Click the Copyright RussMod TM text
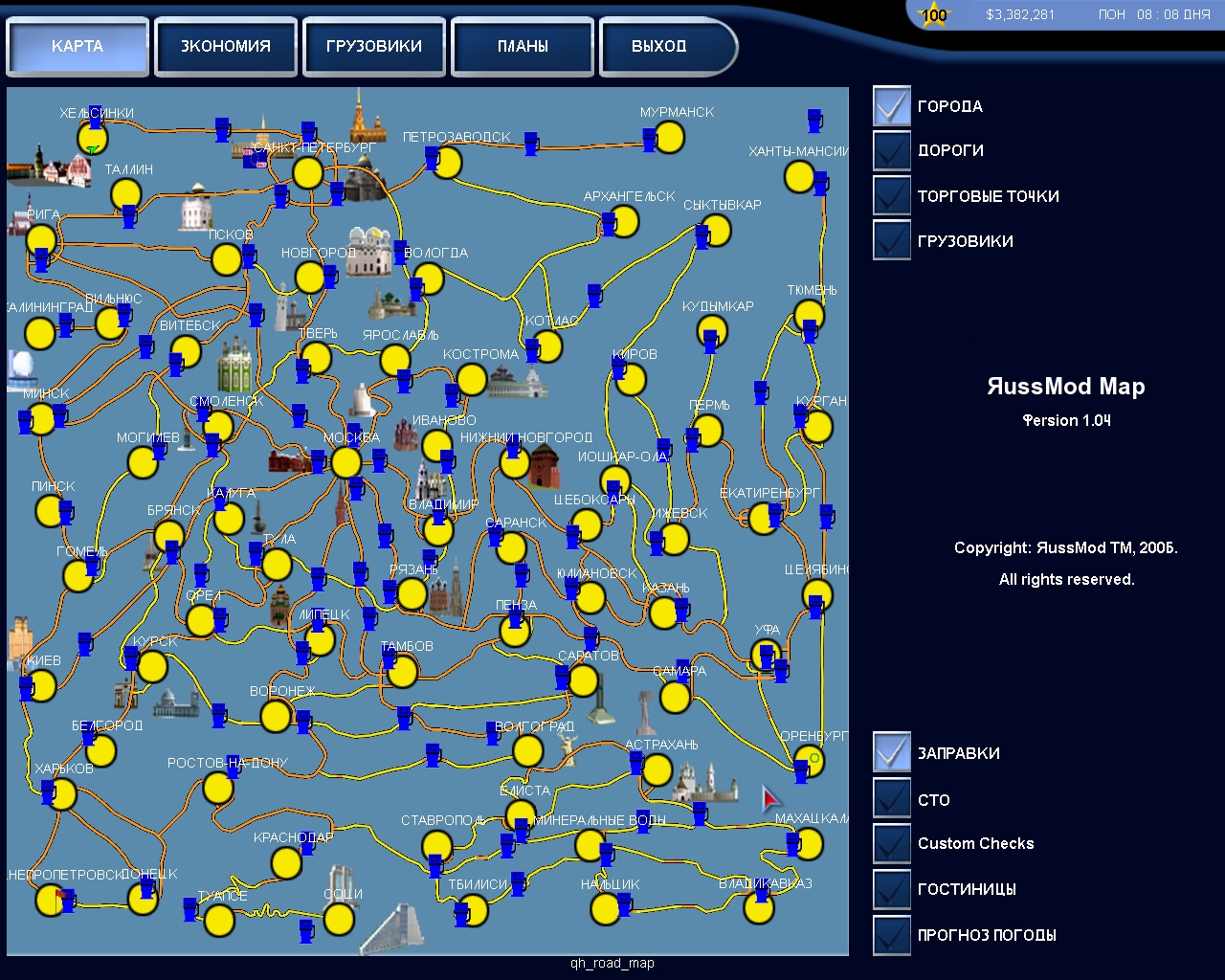This screenshot has width=1225, height=980. tap(1066, 548)
